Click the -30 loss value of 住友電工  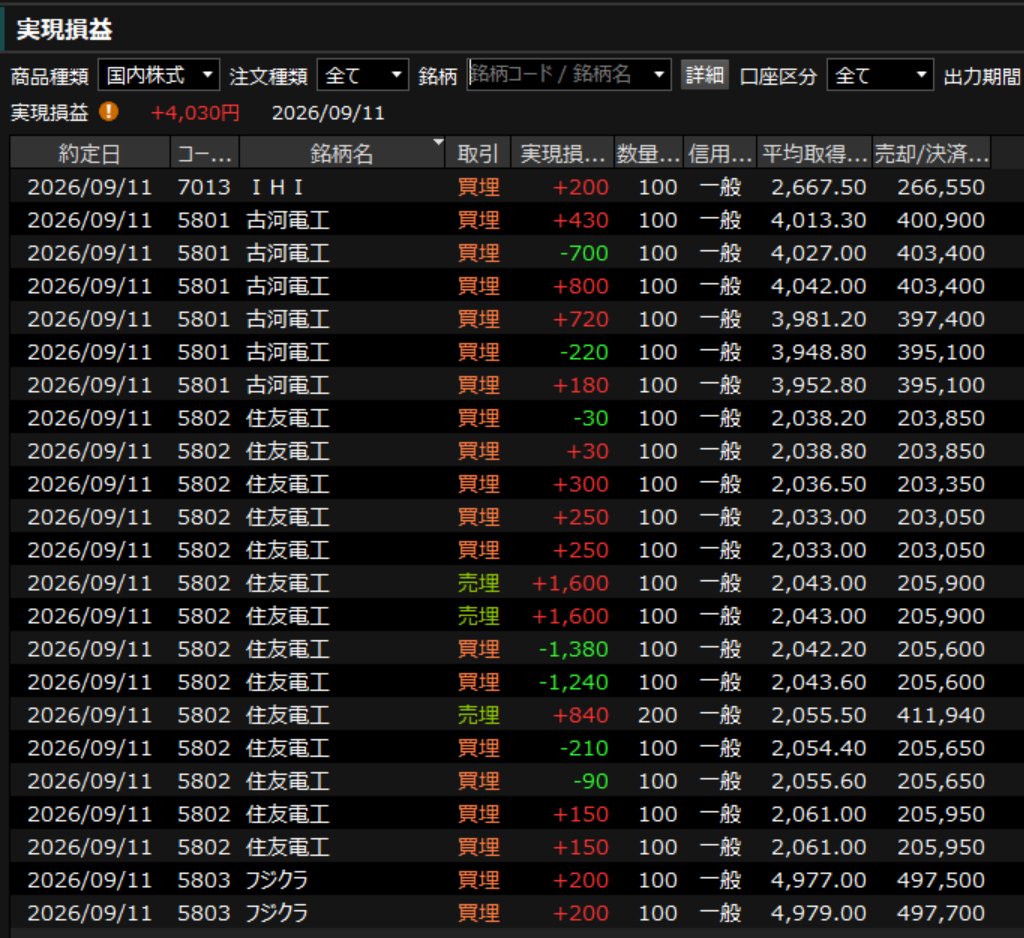pos(590,418)
